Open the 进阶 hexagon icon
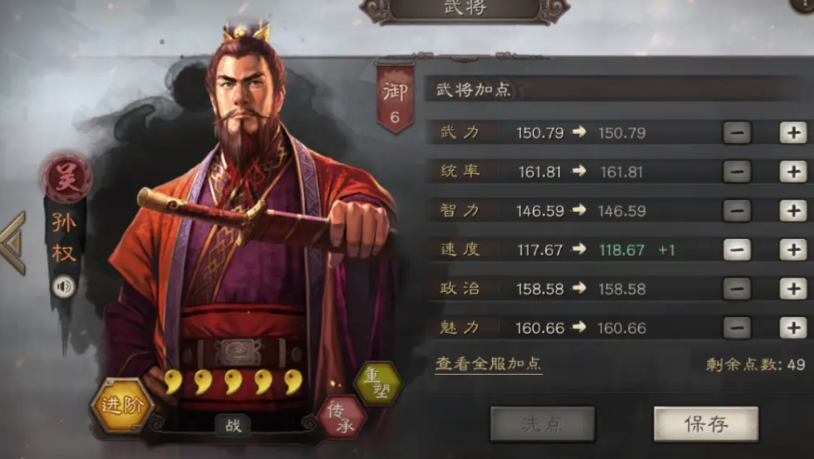The image size is (814, 459). [x=123, y=406]
